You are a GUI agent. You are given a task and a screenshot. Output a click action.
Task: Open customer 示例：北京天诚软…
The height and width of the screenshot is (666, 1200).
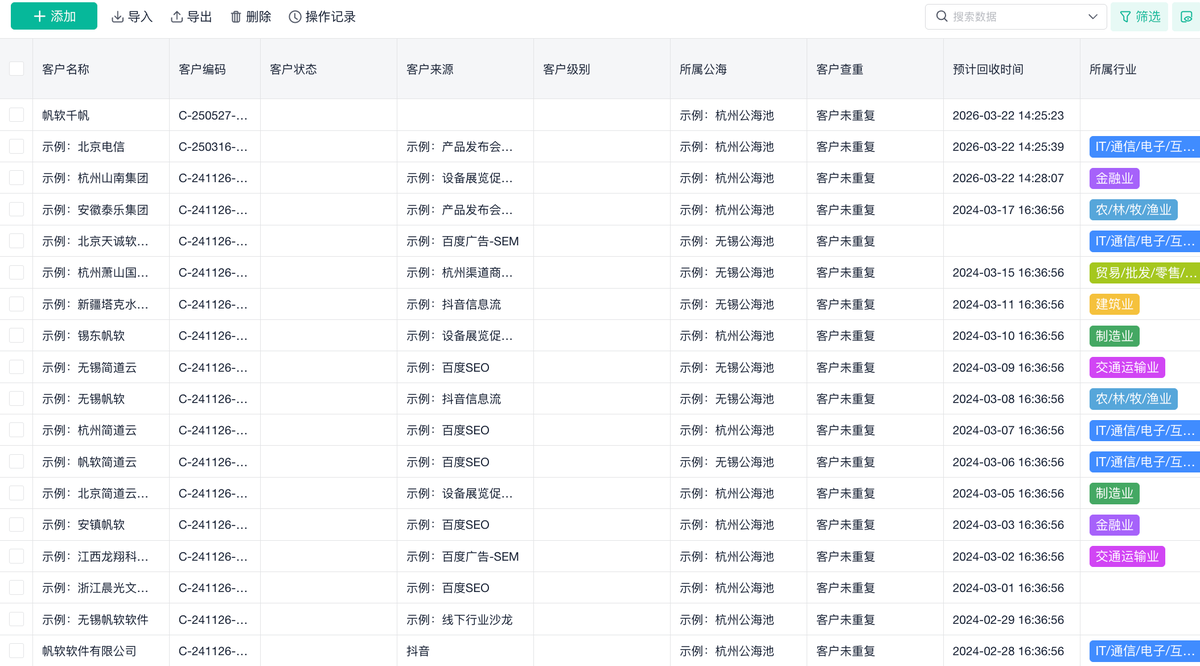(95, 241)
